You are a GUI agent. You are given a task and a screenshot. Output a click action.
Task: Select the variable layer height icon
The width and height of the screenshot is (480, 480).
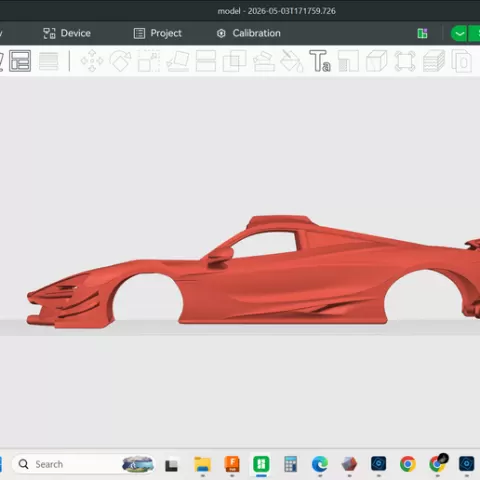[49, 61]
